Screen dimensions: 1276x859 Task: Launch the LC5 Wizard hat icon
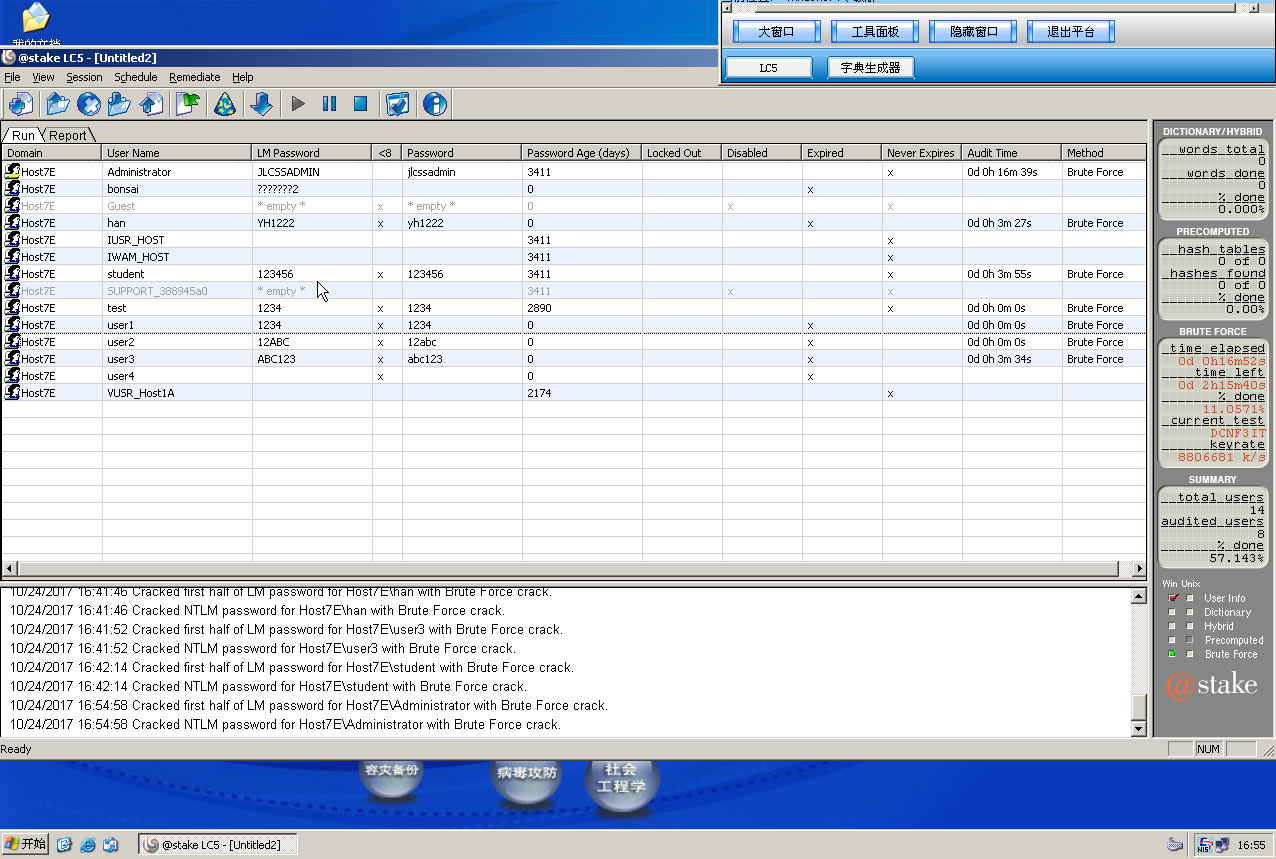[x=226, y=104]
